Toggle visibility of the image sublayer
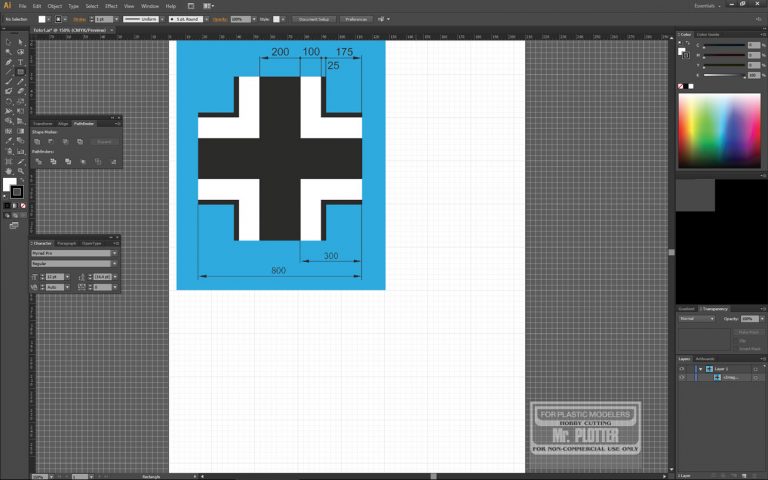 click(682, 378)
